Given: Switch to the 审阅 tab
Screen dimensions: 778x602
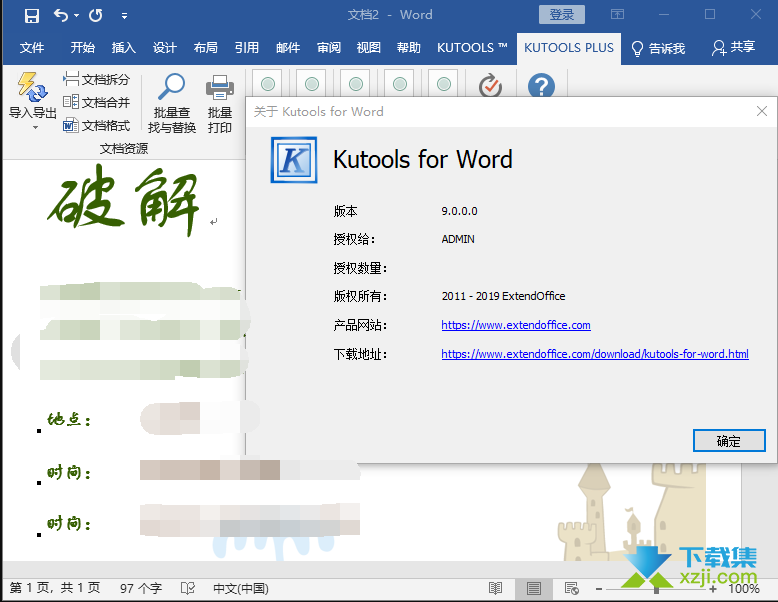Looking at the screenshot, I should point(329,48).
